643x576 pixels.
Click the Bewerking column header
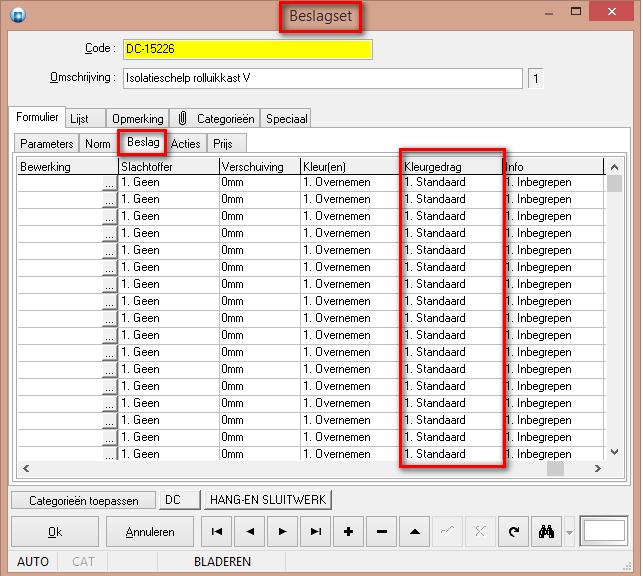click(68, 167)
